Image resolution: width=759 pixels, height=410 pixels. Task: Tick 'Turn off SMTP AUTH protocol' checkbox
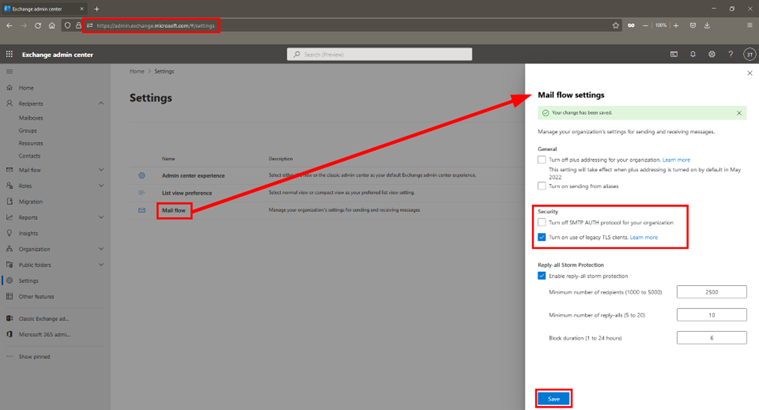542,222
